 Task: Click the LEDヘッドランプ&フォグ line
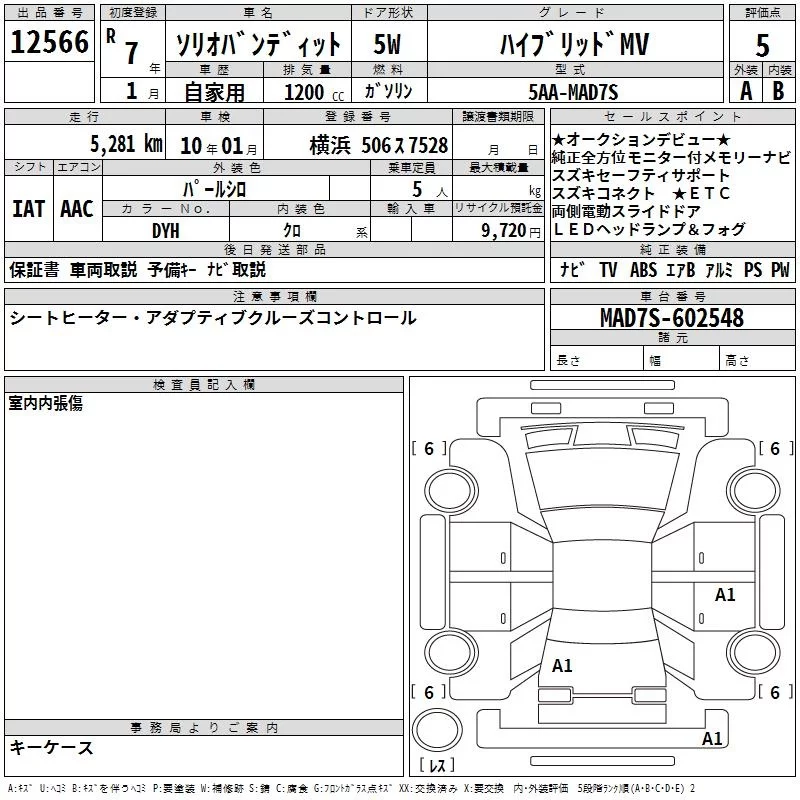649,229
